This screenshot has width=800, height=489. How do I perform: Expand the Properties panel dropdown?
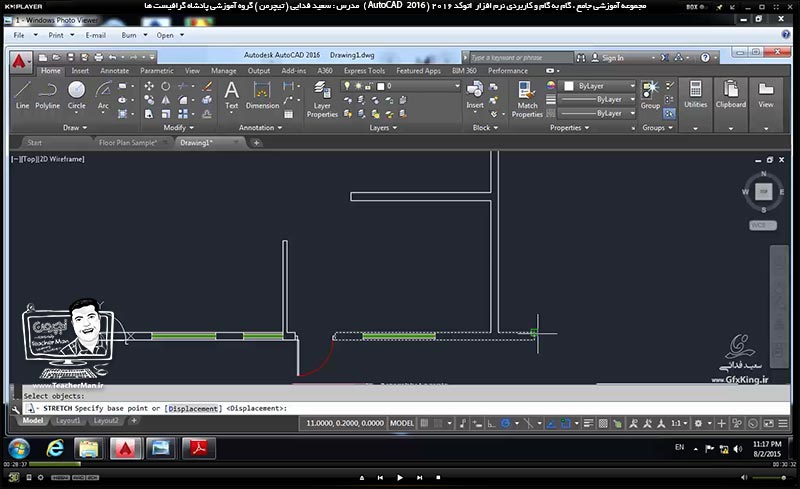(x=569, y=128)
